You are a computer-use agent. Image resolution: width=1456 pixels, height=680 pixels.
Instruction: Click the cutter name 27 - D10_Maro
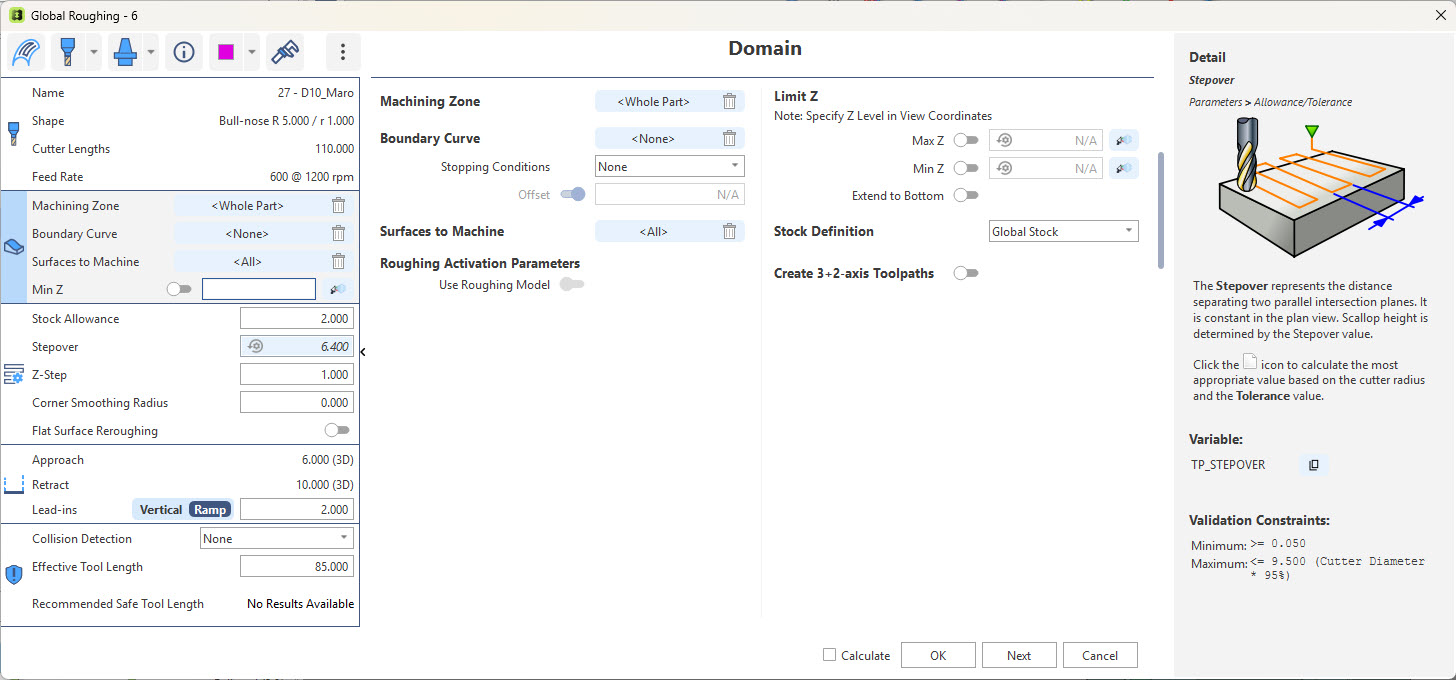pyautogui.click(x=316, y=93)
